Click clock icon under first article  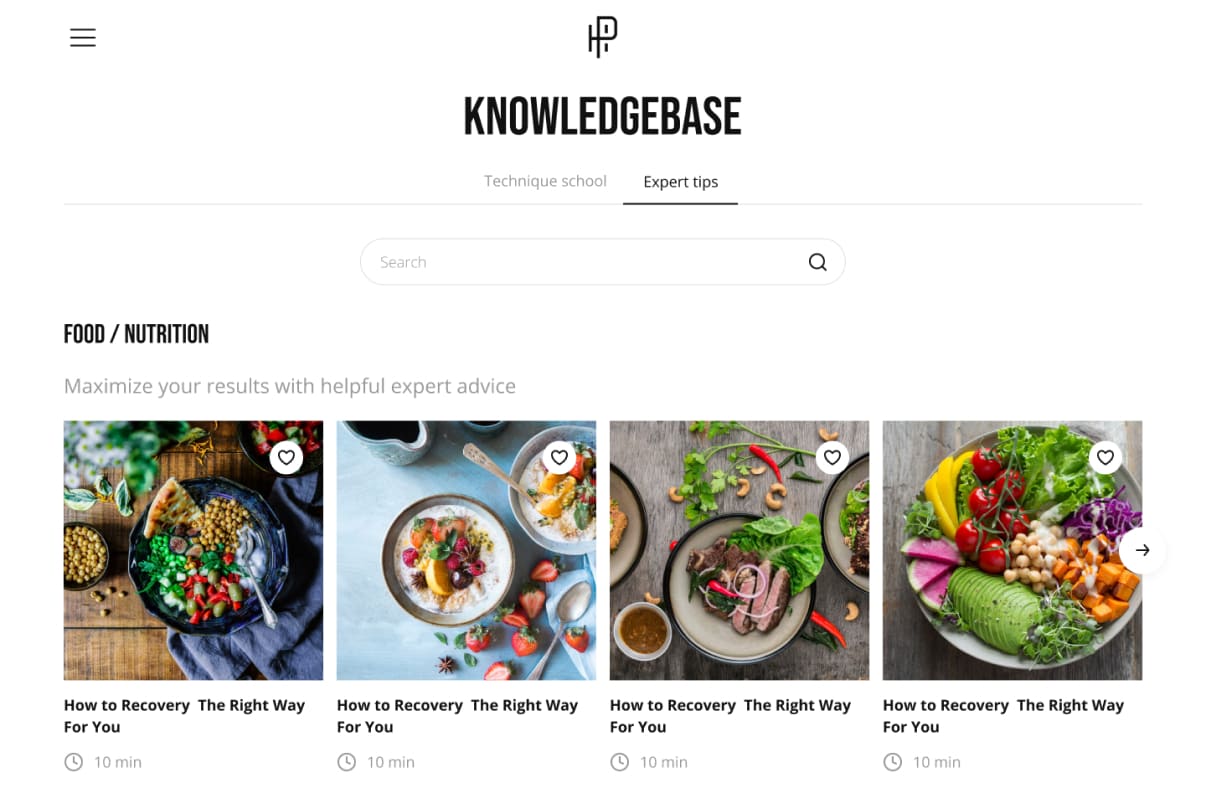(73, 762)
